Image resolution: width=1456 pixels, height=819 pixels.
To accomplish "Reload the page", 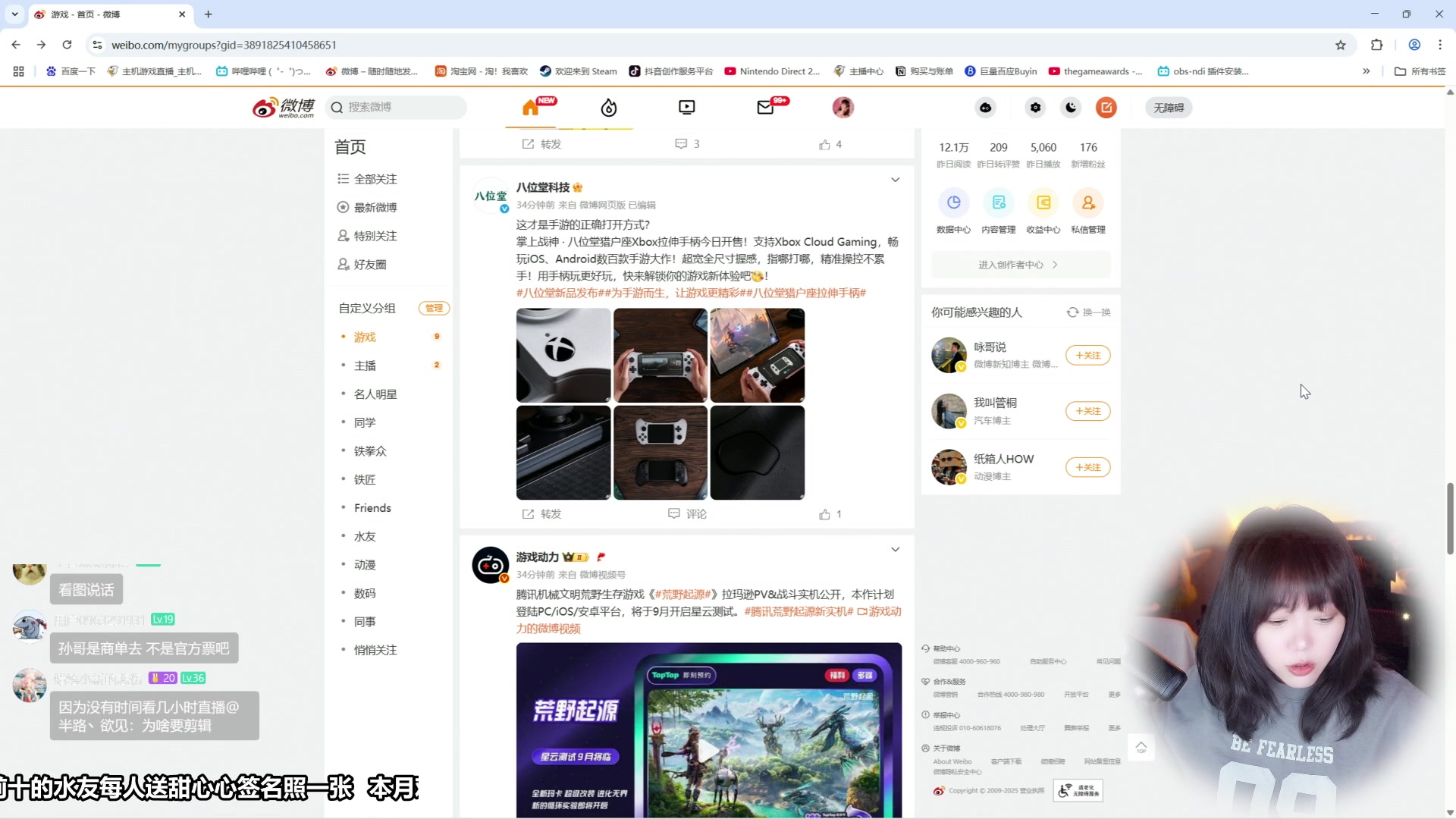I will (x=67, y=45).
